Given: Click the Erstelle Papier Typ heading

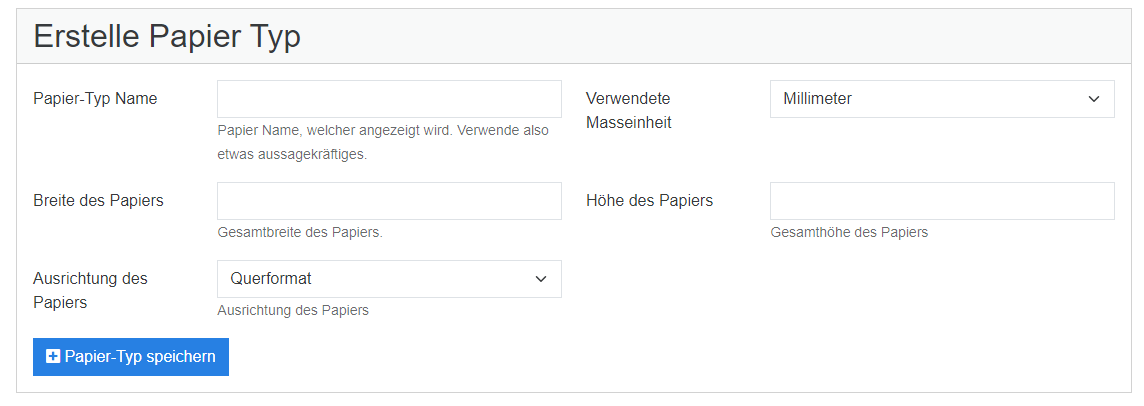Looking at the screenshot, I should (x=167, y=36).
